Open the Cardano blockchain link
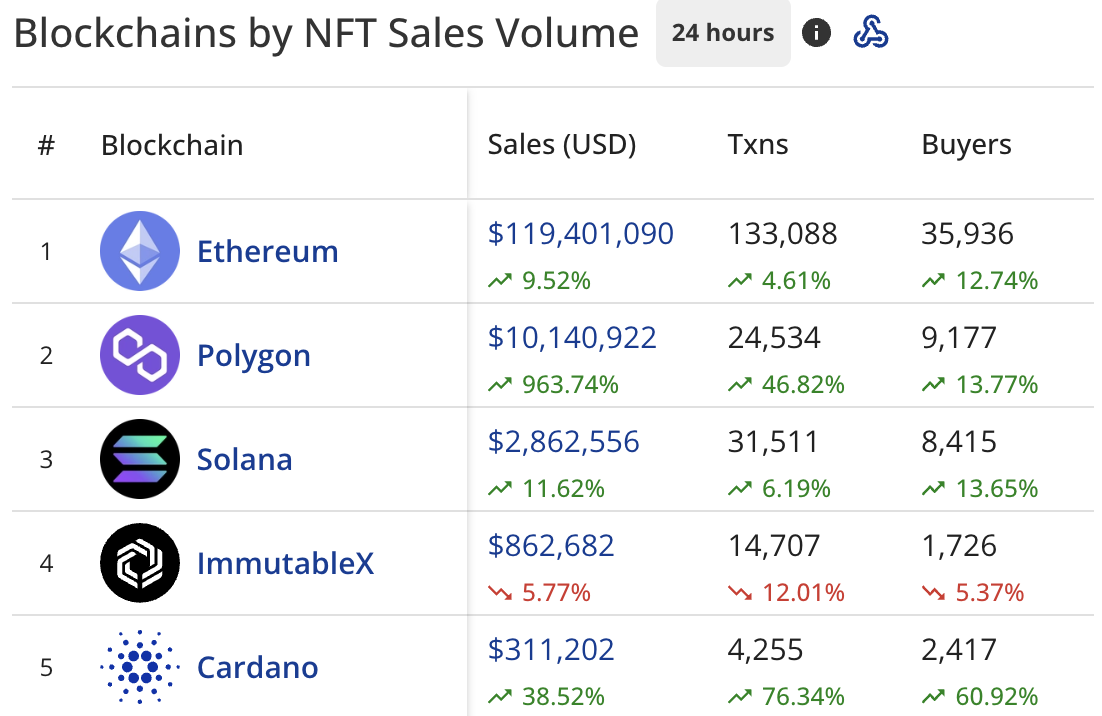Image resolution: width=1102 pixels, height=716 pixels. coord(257,668)
